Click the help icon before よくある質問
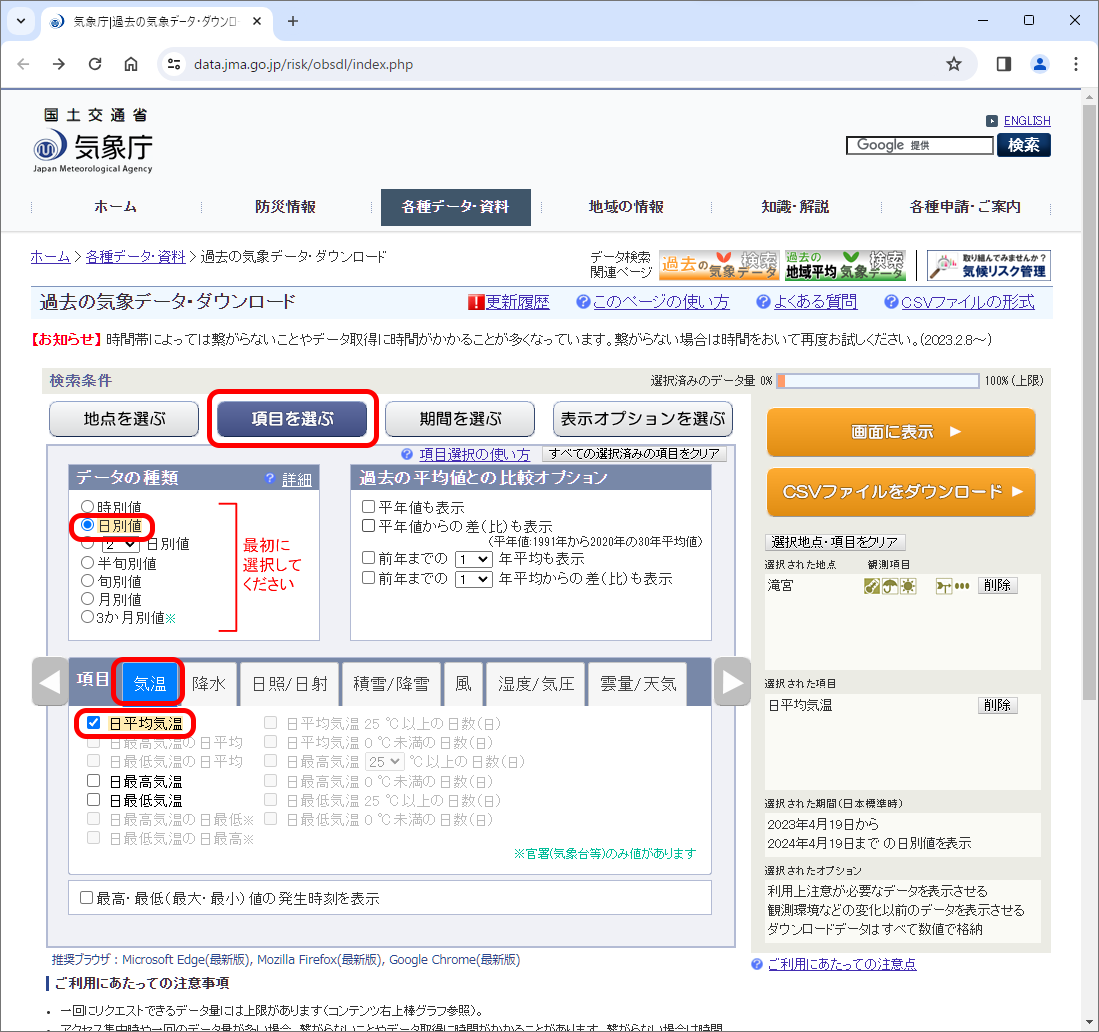Image resolution: width=1099 pixels, height=1032 pixels. coord(763,301)
